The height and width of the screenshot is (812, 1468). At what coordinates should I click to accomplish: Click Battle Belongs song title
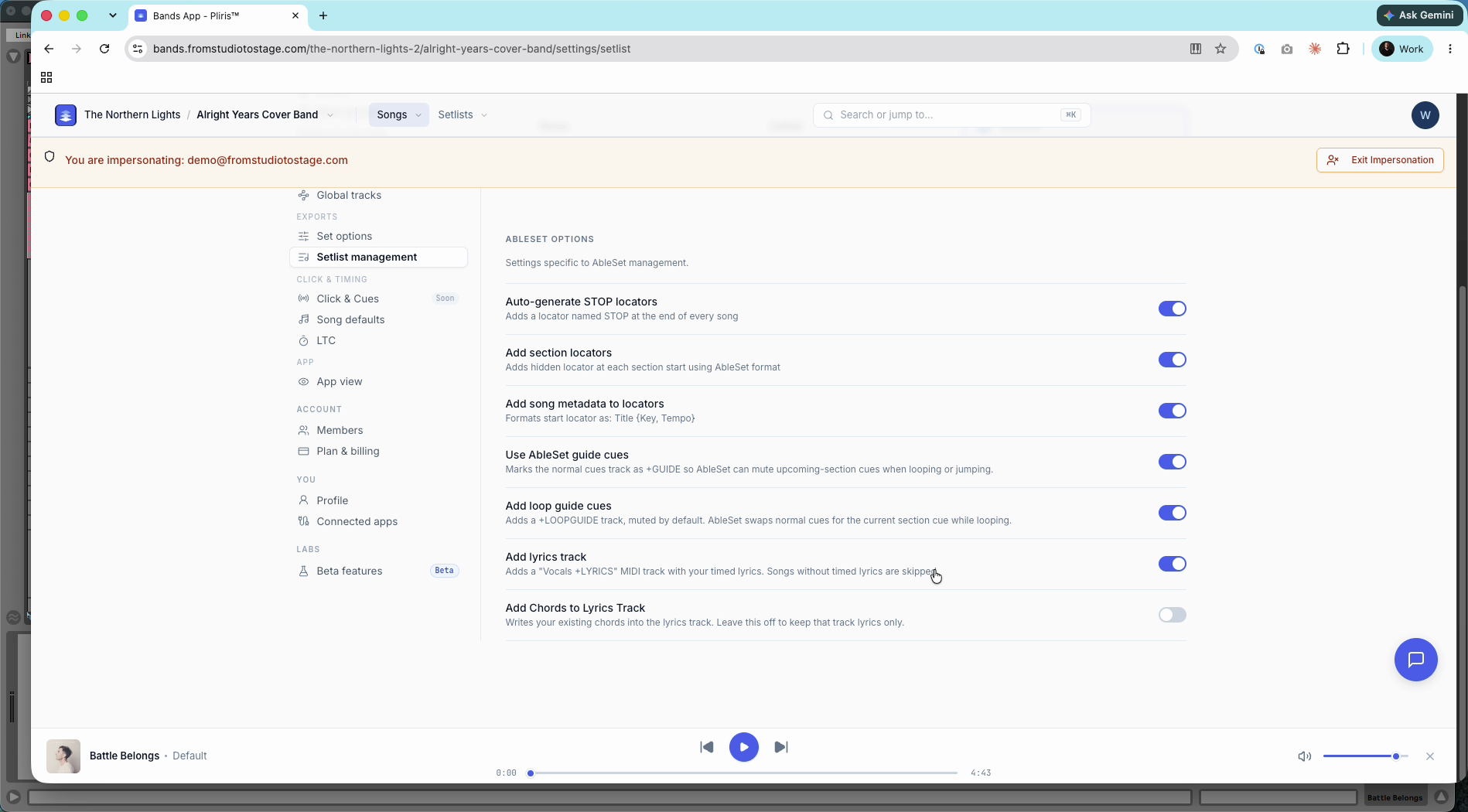pos(125,756)
